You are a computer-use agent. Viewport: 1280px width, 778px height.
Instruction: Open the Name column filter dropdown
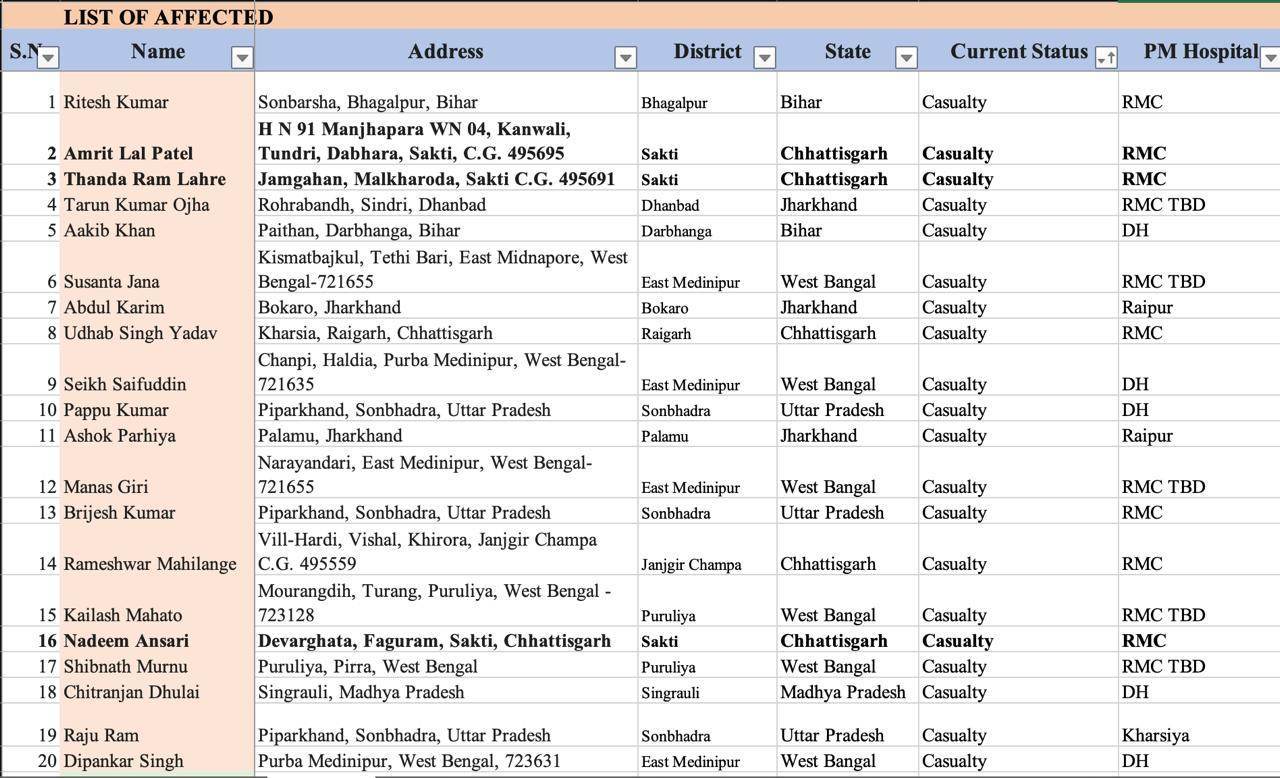(242, 58)
